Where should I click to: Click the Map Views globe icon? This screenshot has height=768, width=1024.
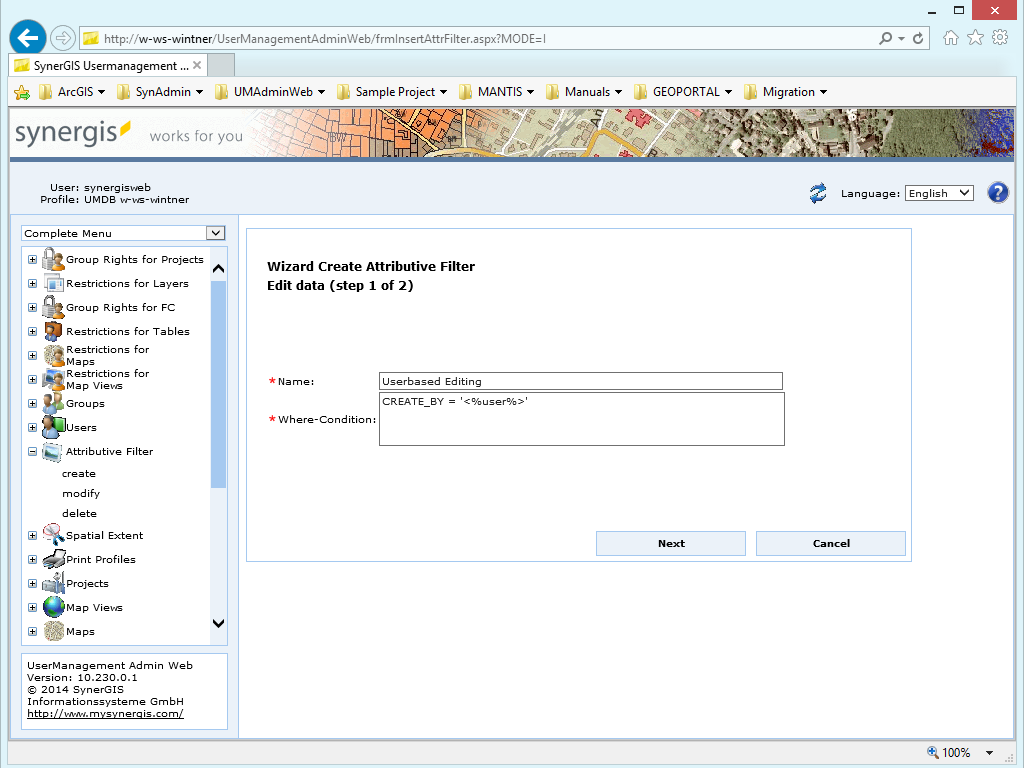pyautogui.click(x=51, y=607)
